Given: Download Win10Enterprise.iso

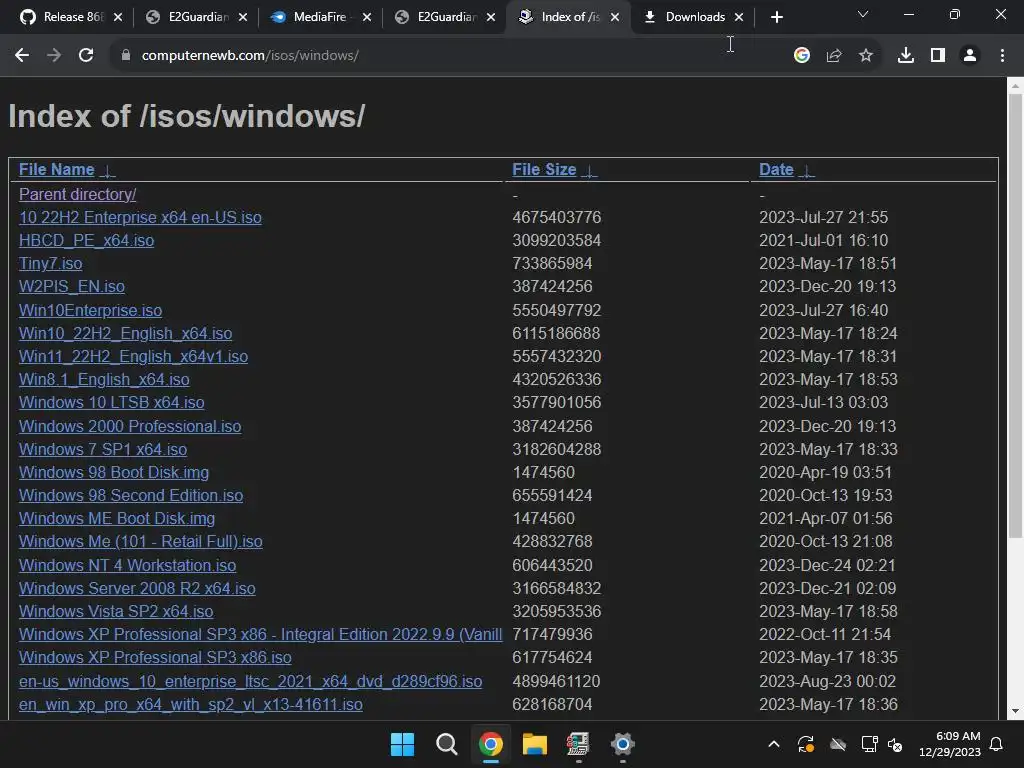Looking at the screenshot, I should point(90,310).
